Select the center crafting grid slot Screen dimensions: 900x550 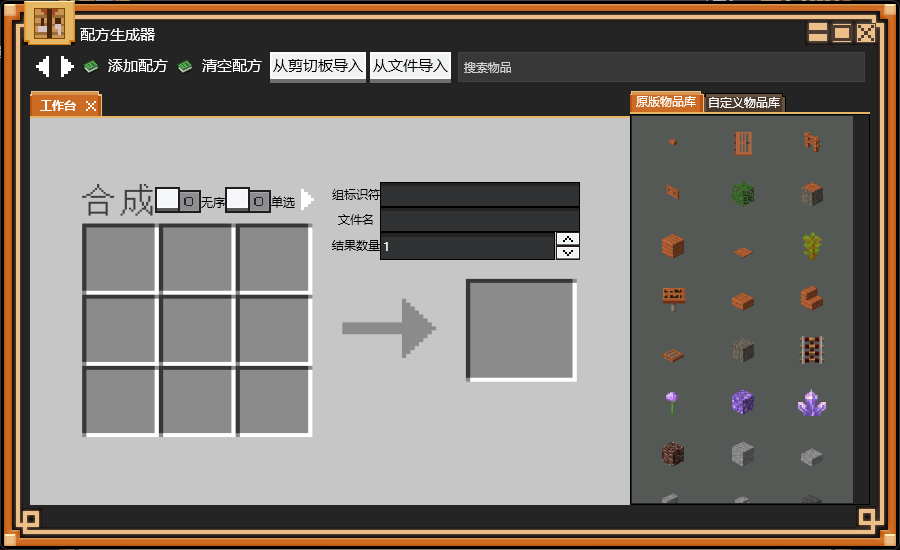tap(197, 330)
